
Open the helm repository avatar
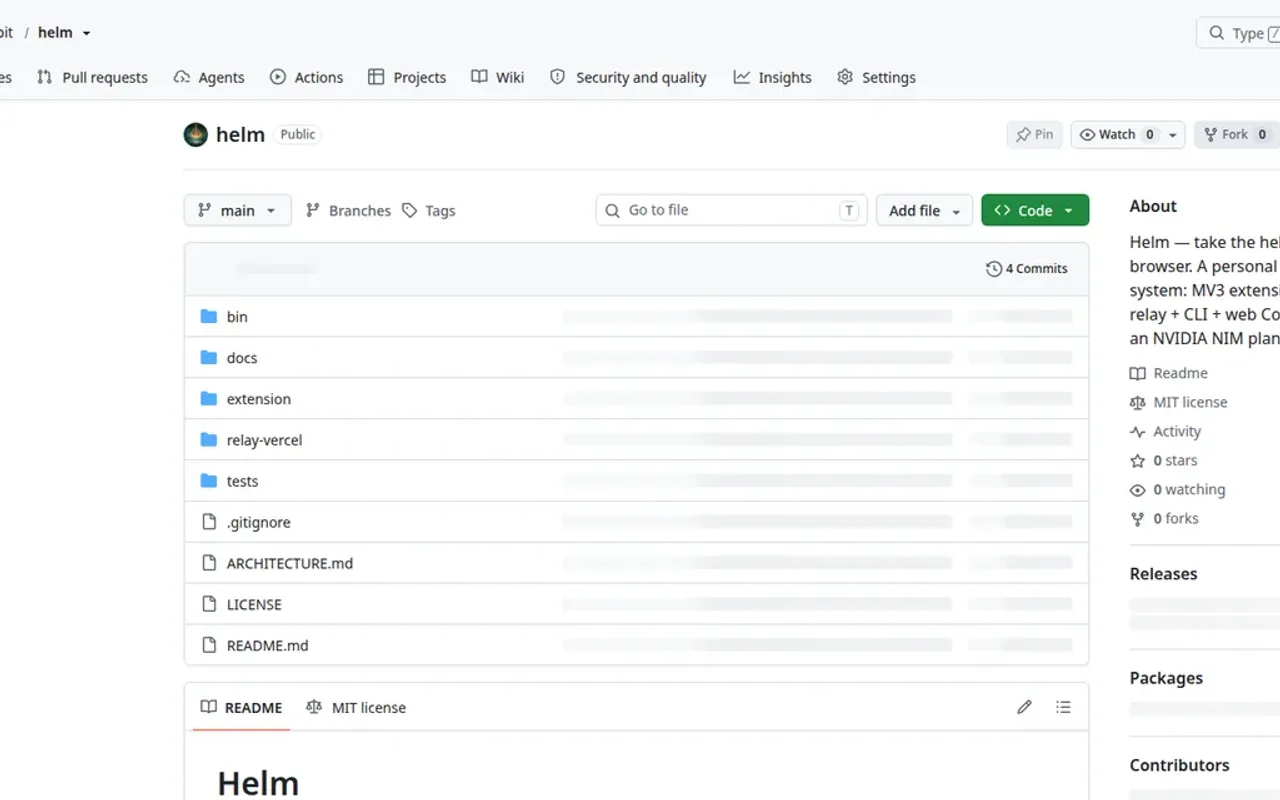point(196,134)
